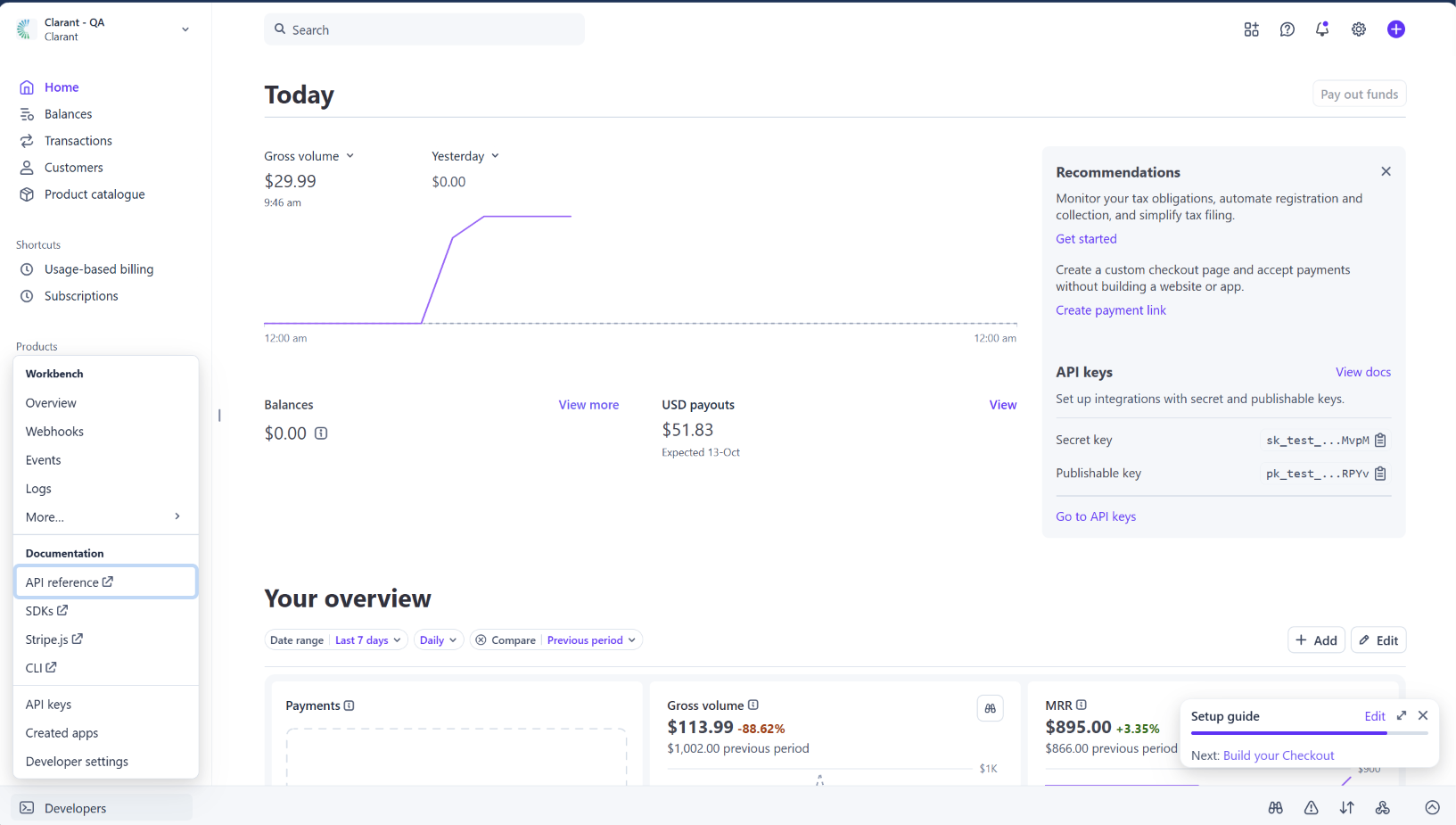Go to Home in the sidebar
This screenshot has height=825, width=1456.
coord(62,87)
